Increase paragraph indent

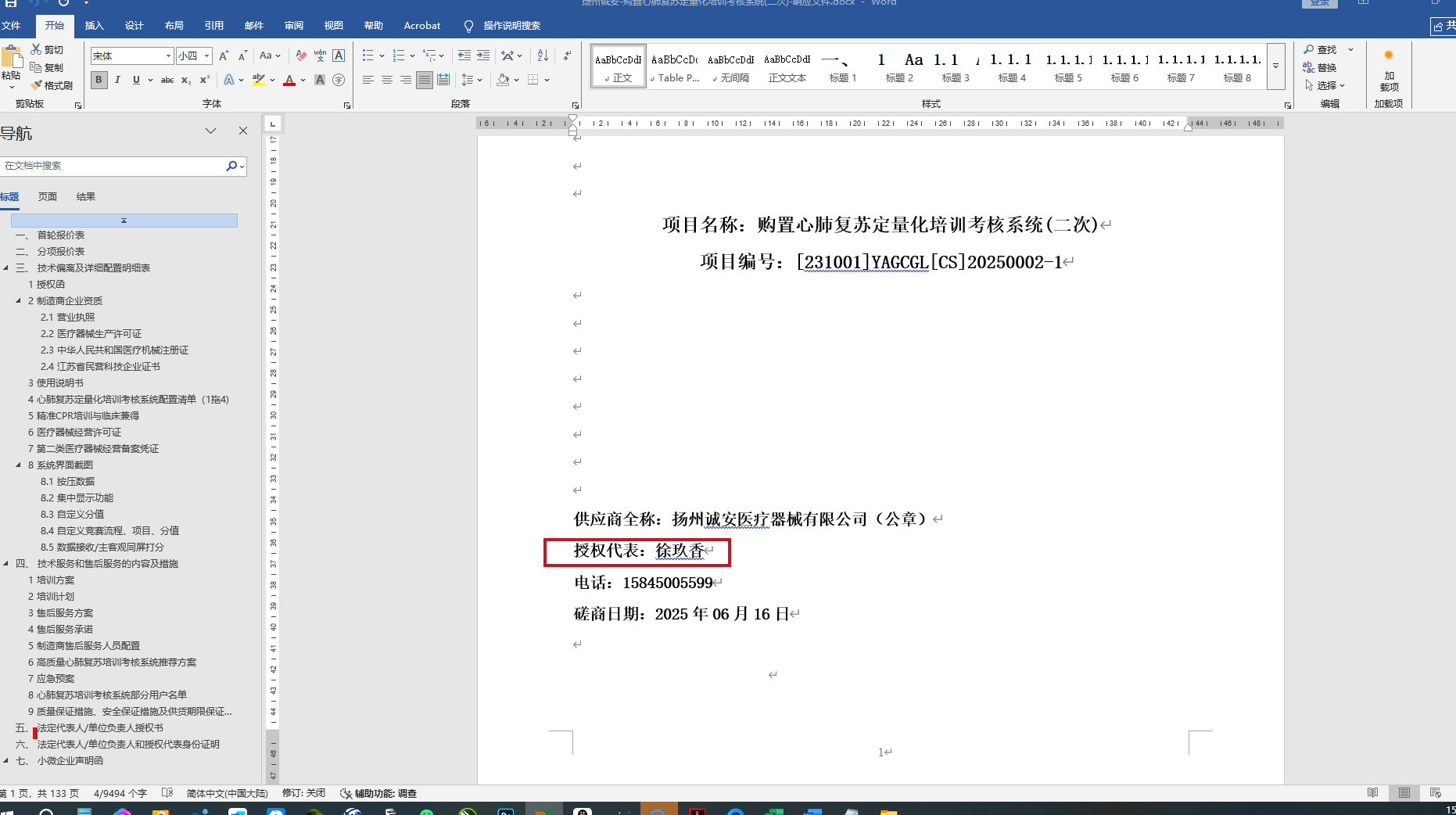(483, 56)
